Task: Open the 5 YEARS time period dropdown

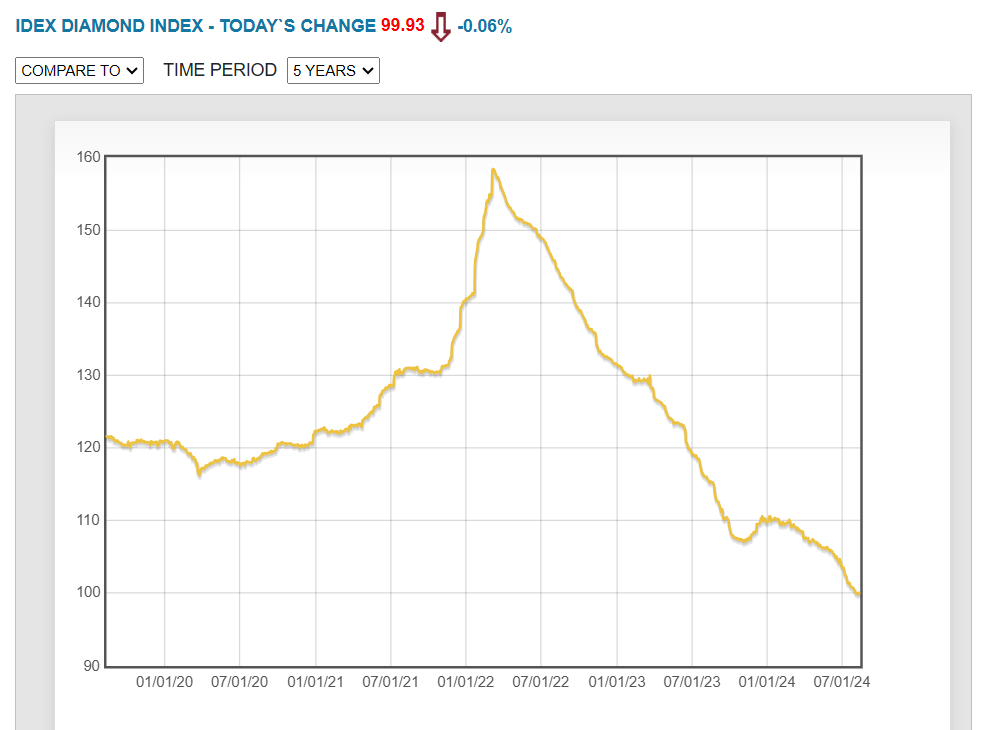Action: pyautogui.click(x=333, y=70)
